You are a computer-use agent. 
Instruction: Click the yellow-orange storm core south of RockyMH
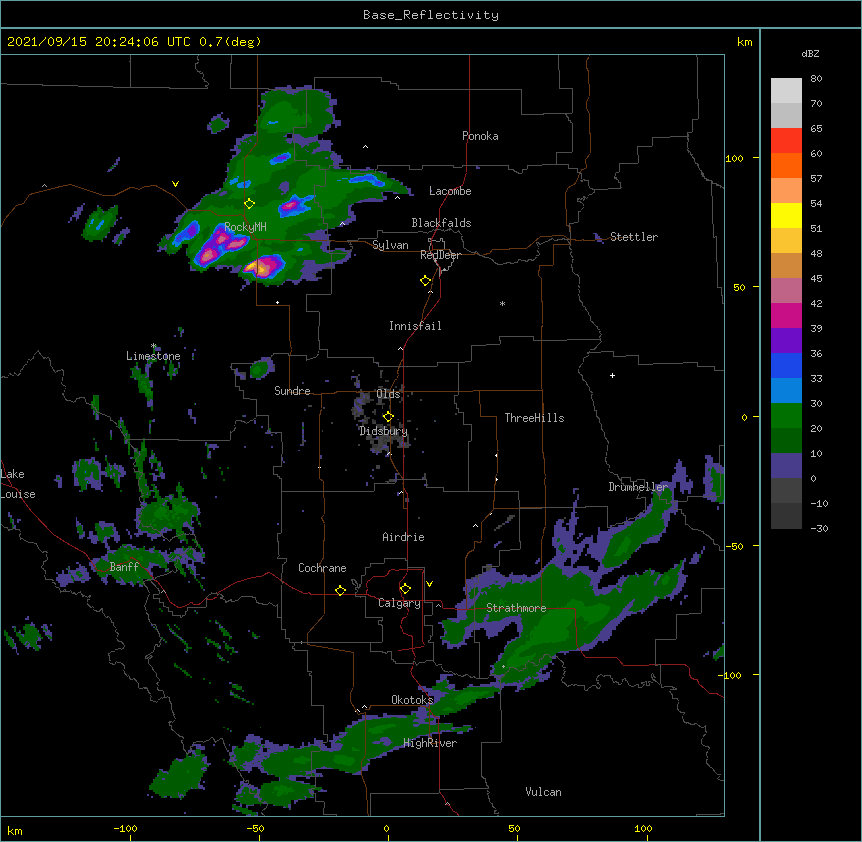coord(262,267)
